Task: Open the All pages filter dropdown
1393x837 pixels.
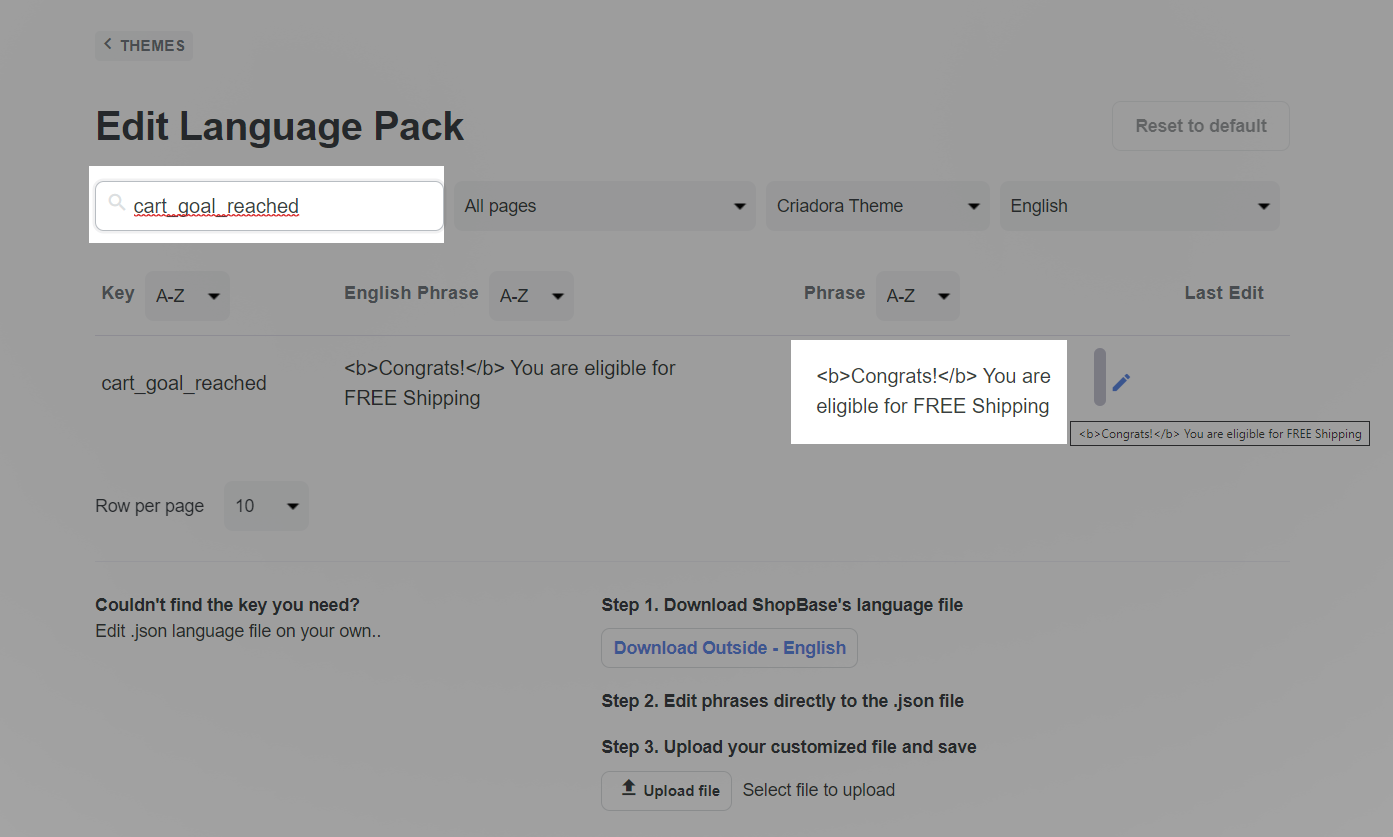Action: [605, 206]
